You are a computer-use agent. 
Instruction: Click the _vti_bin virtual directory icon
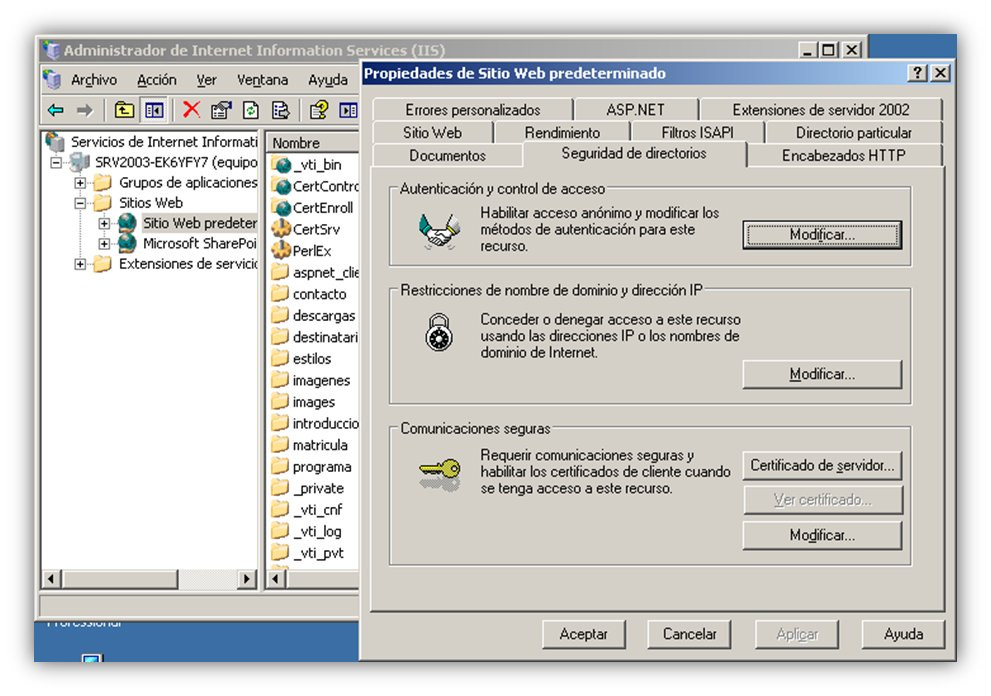[282, 165]
